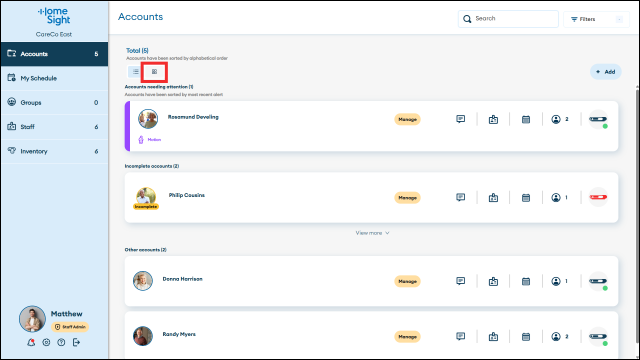
Task: Open My Schedule in sidebar
Action: [x=54, y=78]
